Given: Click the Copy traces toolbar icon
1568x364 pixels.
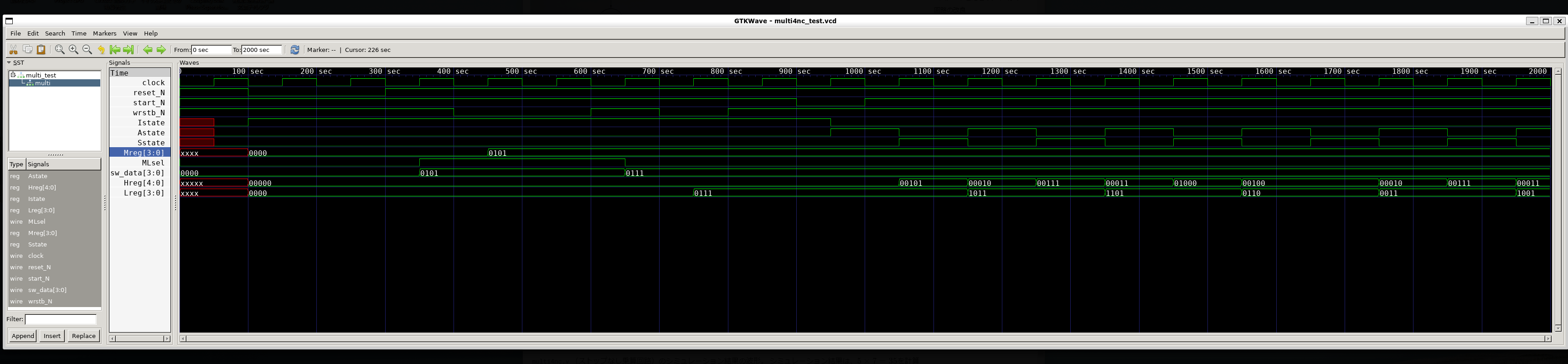Looking at the screenshot, I should [27, 49].
